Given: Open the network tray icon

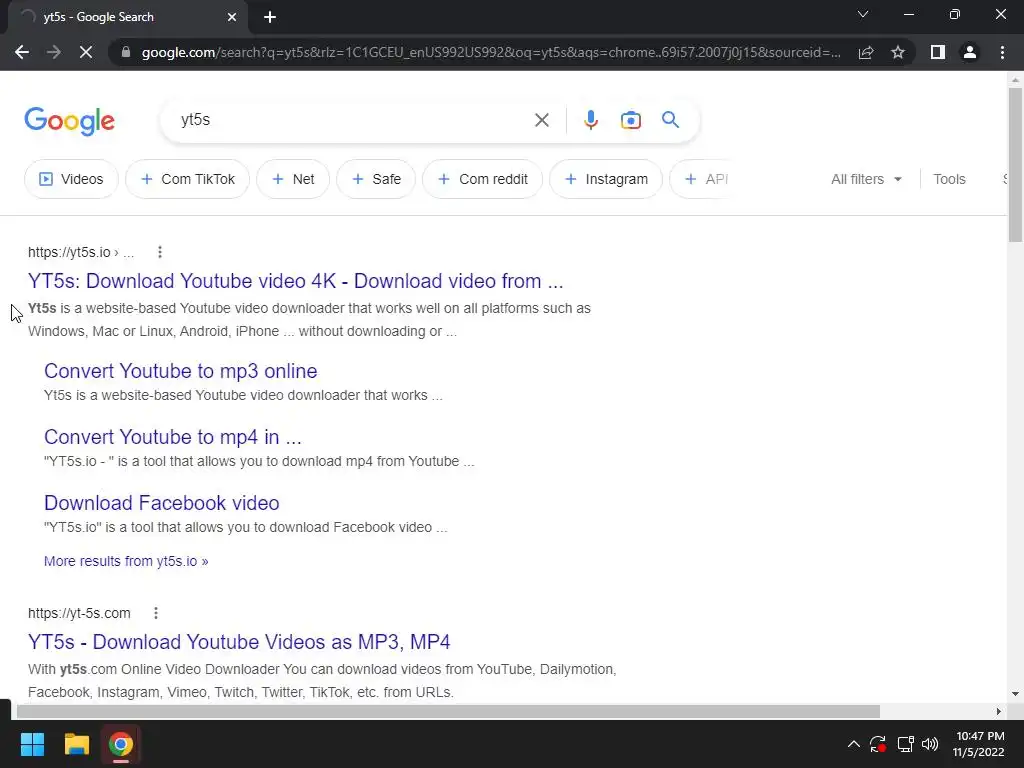Looking at the screenshot, I should pyautogui.click(x=905, y=744).
